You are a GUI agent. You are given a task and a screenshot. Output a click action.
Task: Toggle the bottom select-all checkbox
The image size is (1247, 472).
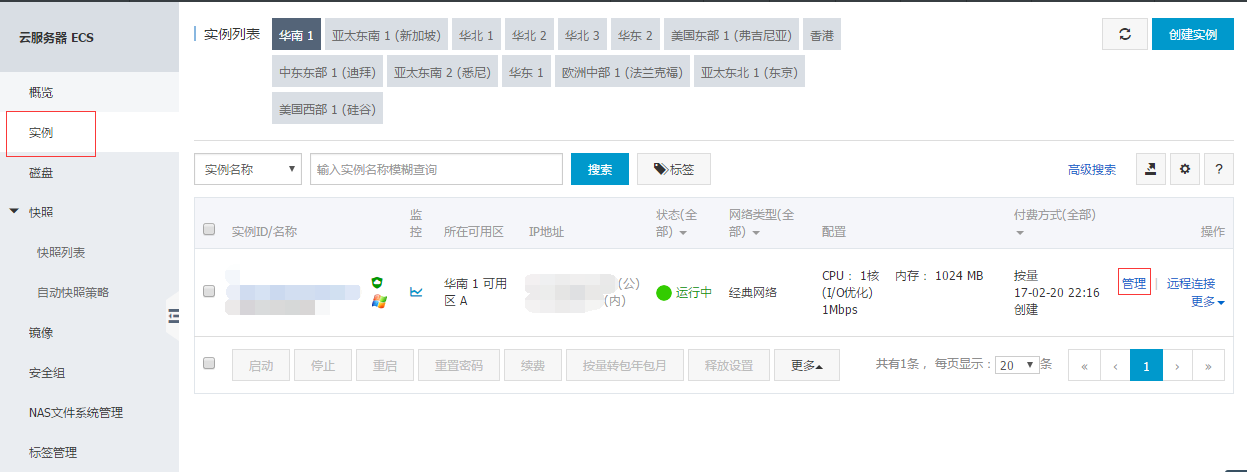pyautogui.click(x=209, y=363)
